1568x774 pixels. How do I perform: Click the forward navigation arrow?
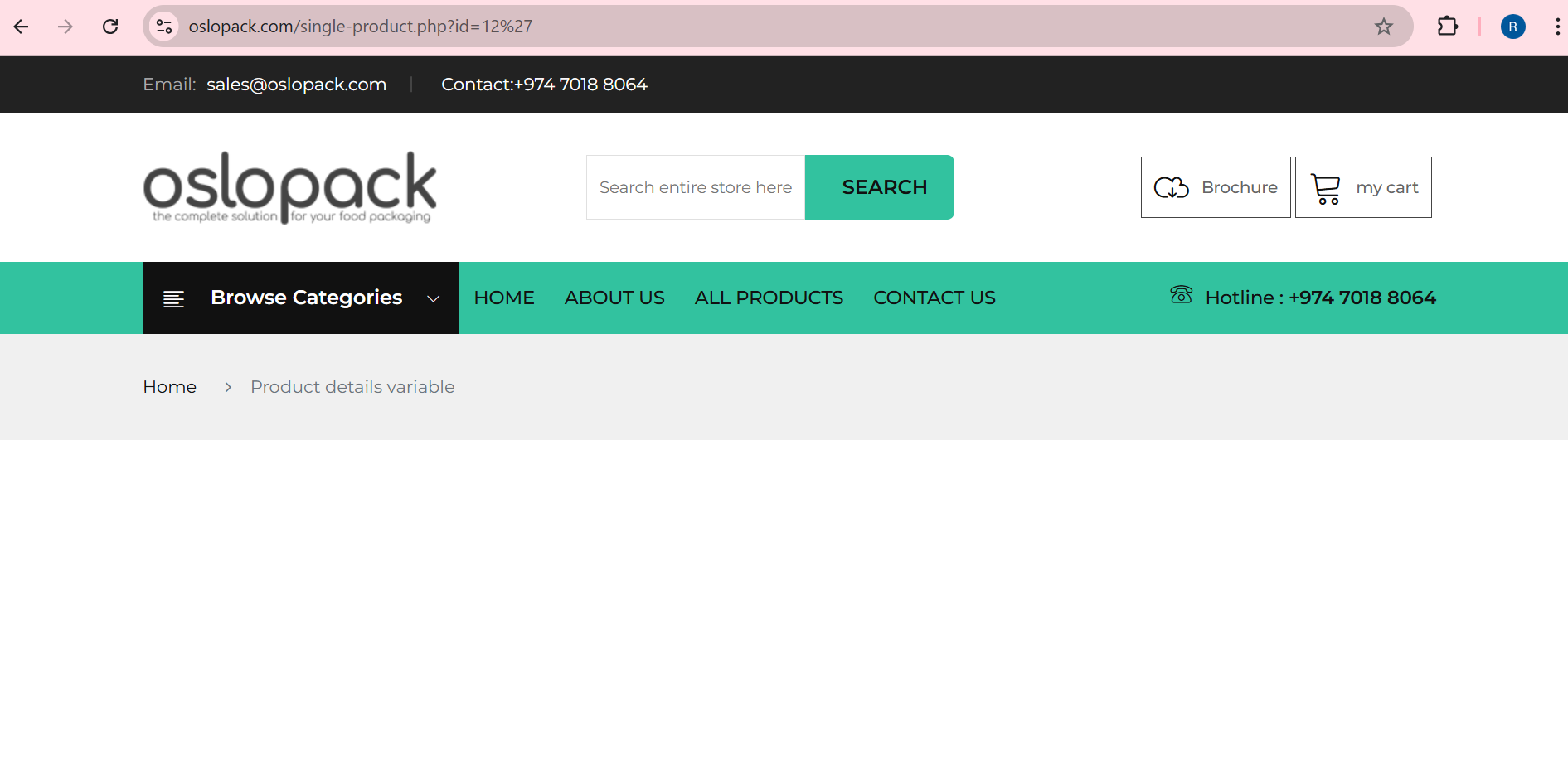pyautogui.click(x=65, y=26)
